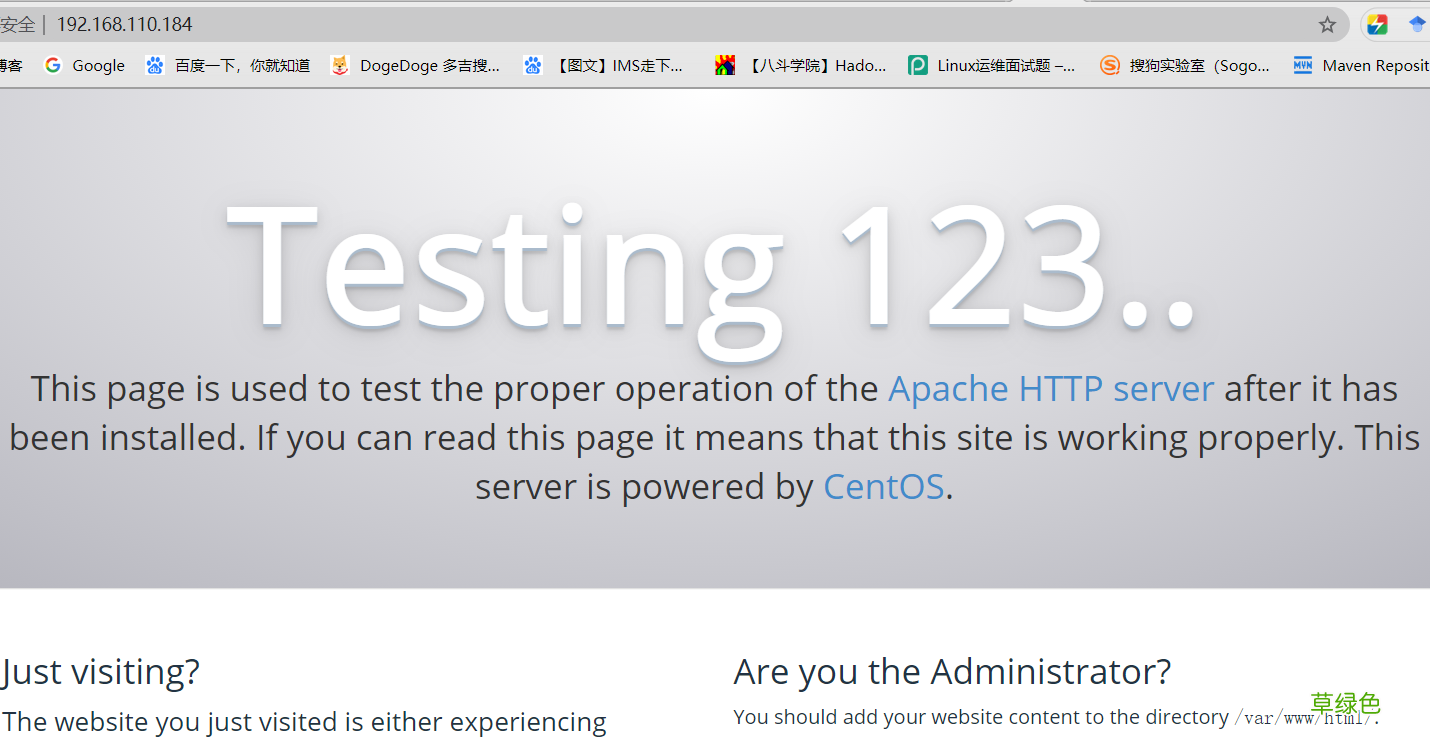Click the bookmark star icon in address bar
This screenshot has height=737, width=1430.
tap(1327, 25)
